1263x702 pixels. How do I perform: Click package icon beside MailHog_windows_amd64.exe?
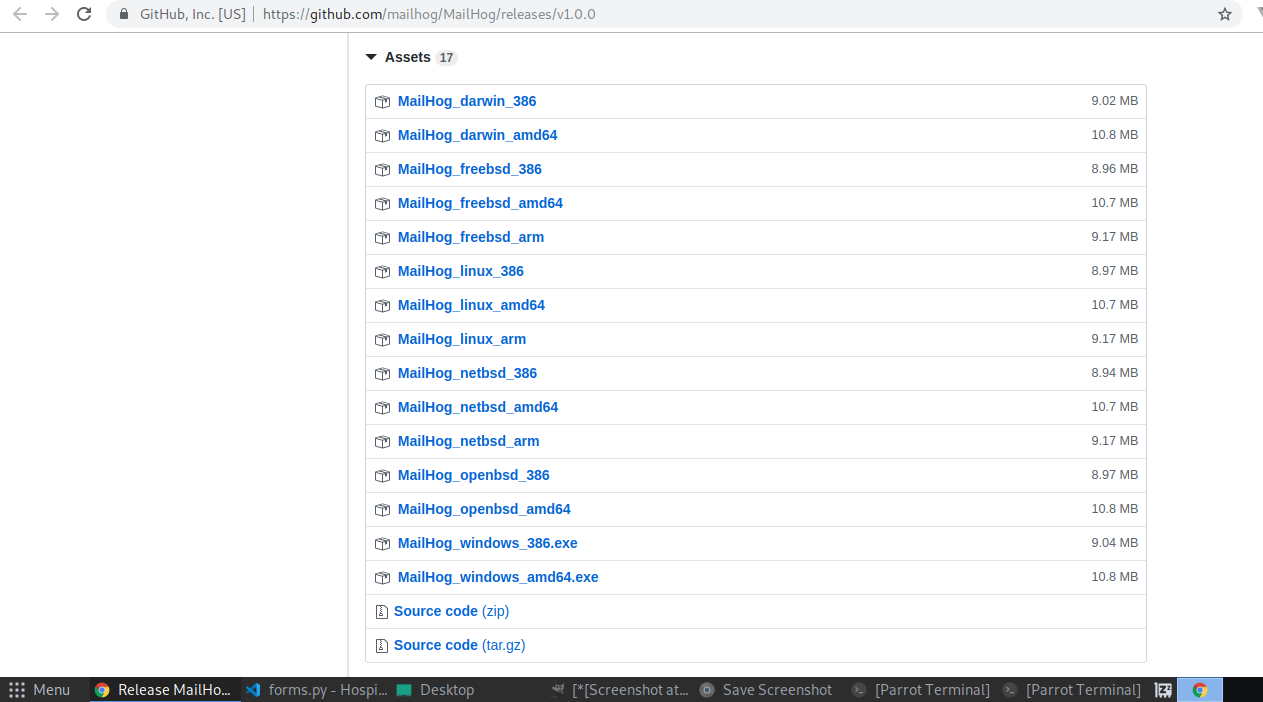pos(382,578)
